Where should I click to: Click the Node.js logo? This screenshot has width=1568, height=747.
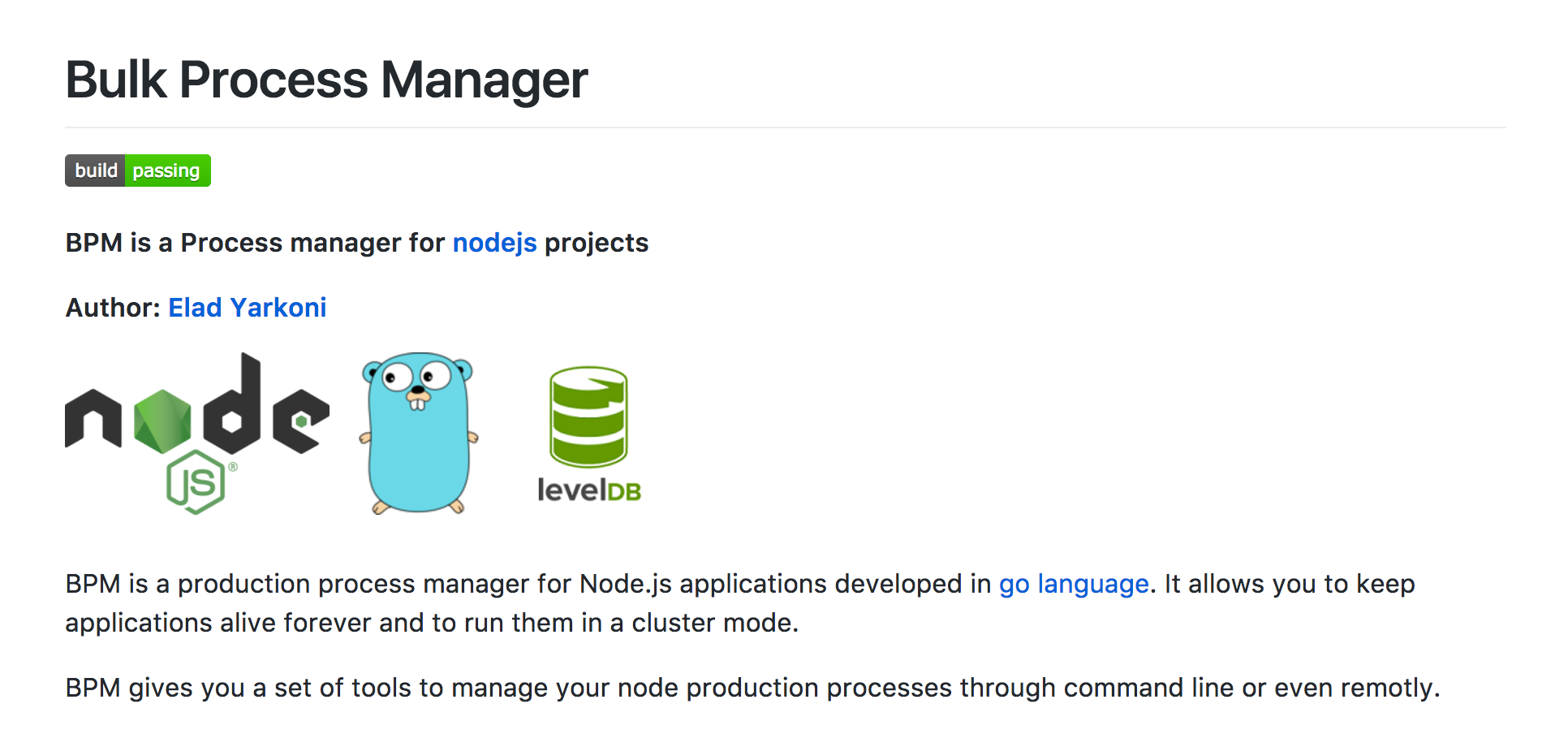(x=195, y=422)
